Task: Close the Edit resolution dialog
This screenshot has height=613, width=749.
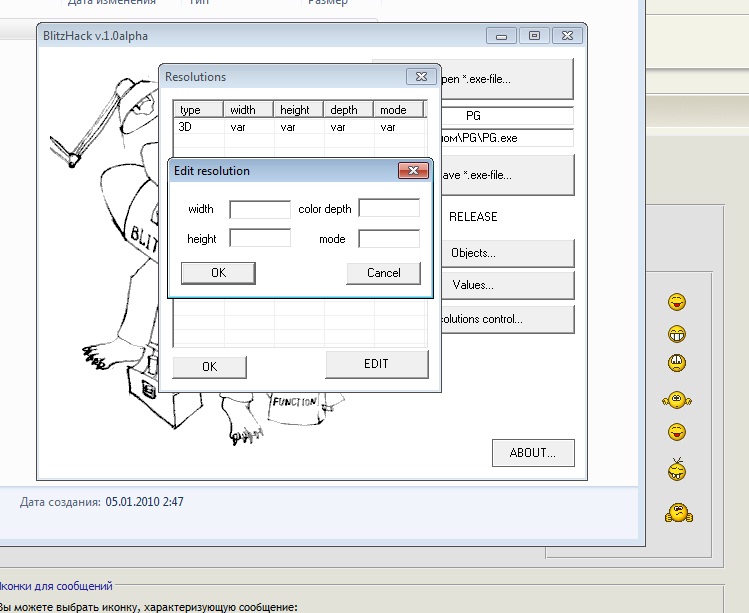Action: click(412, 171)
